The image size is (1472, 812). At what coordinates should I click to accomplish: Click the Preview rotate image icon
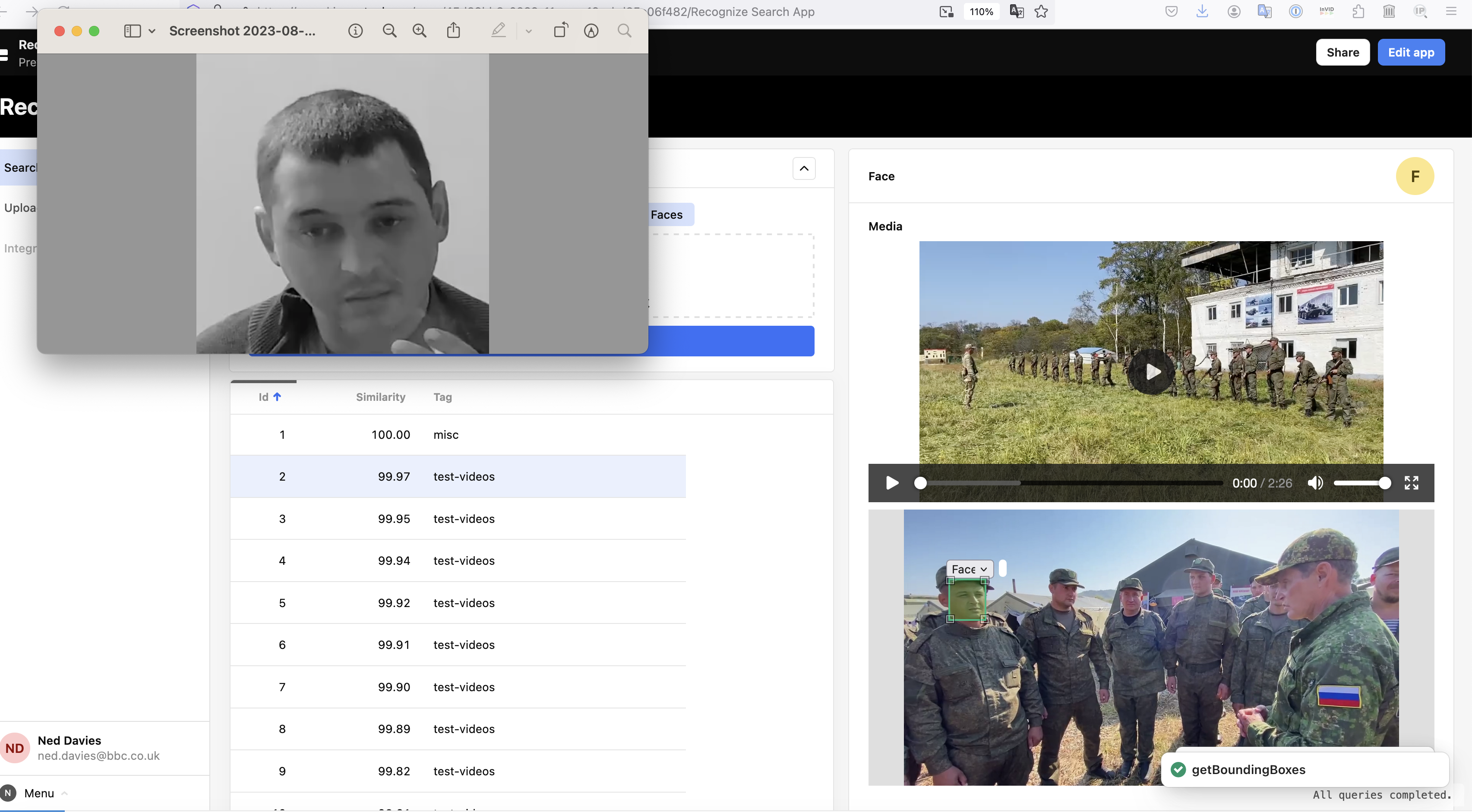(561, 31)
